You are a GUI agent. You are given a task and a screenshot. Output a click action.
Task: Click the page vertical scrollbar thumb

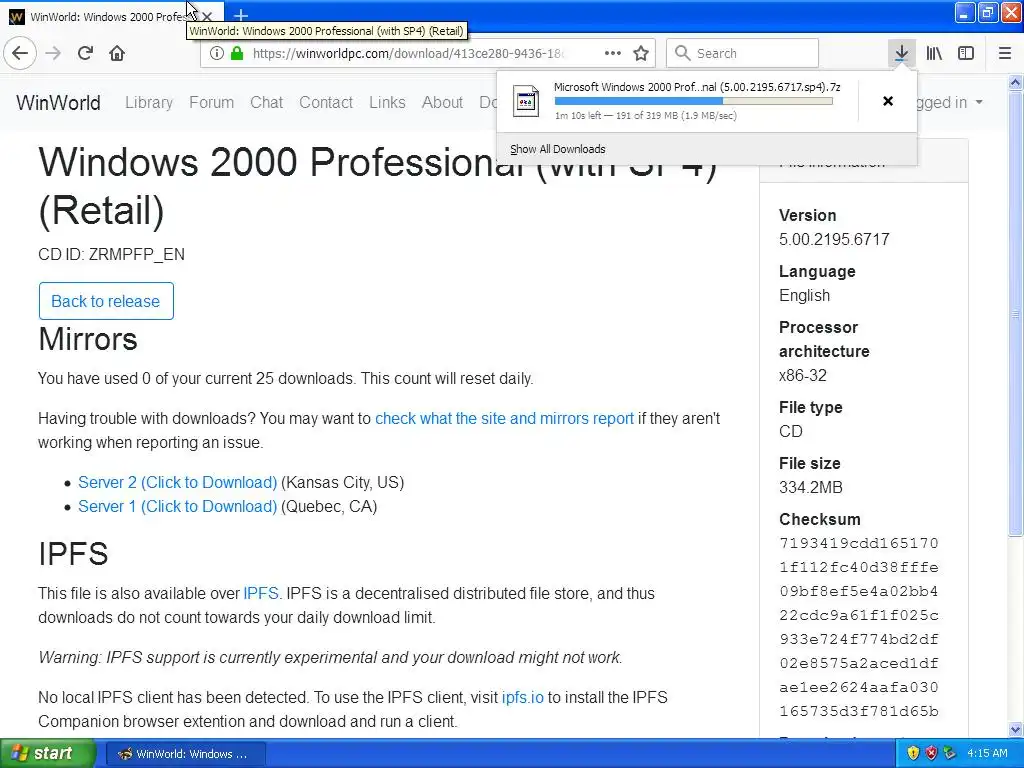click(1016, 313)
